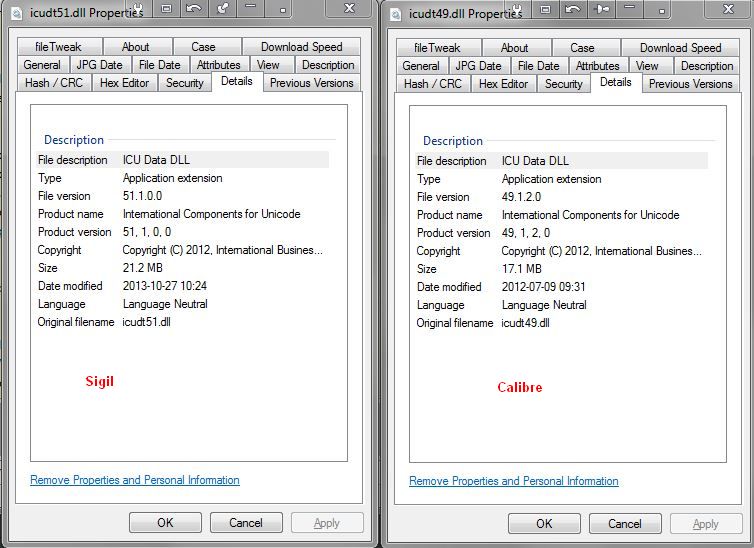This screenshot has width=754, height=548.
Task: Switch to Case tab in icudt51.dll window
Action: 206,47
